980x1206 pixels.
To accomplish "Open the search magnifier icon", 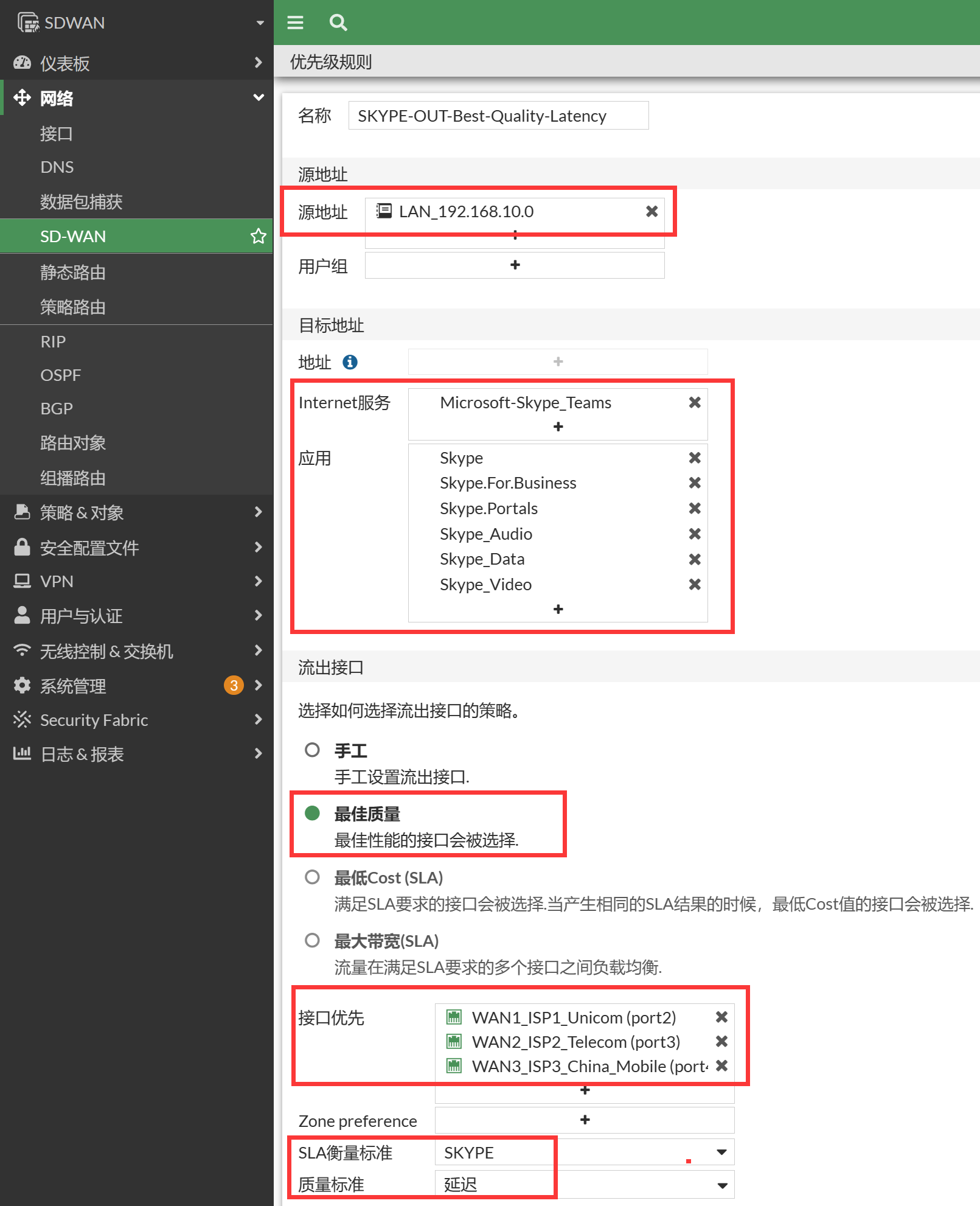I will point(338,23).
